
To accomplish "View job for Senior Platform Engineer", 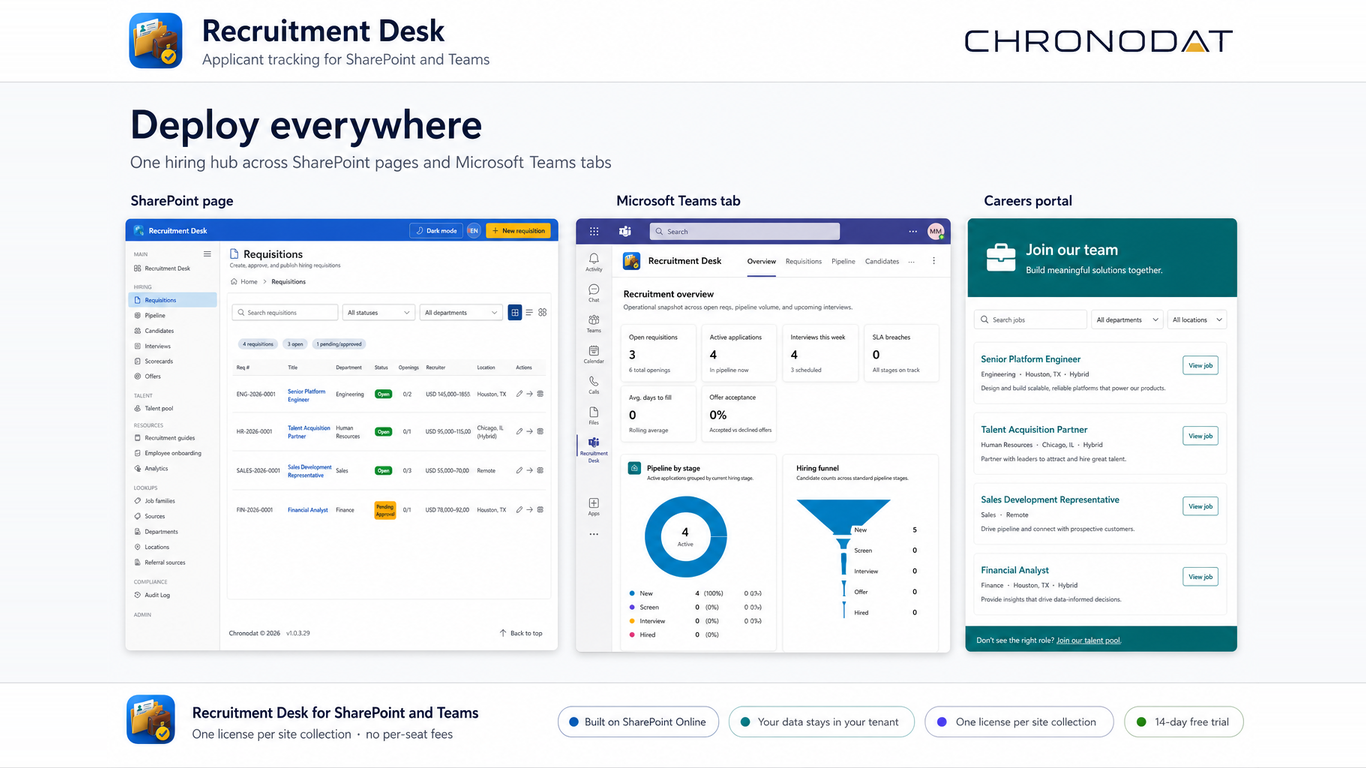I will [1200, 366].
